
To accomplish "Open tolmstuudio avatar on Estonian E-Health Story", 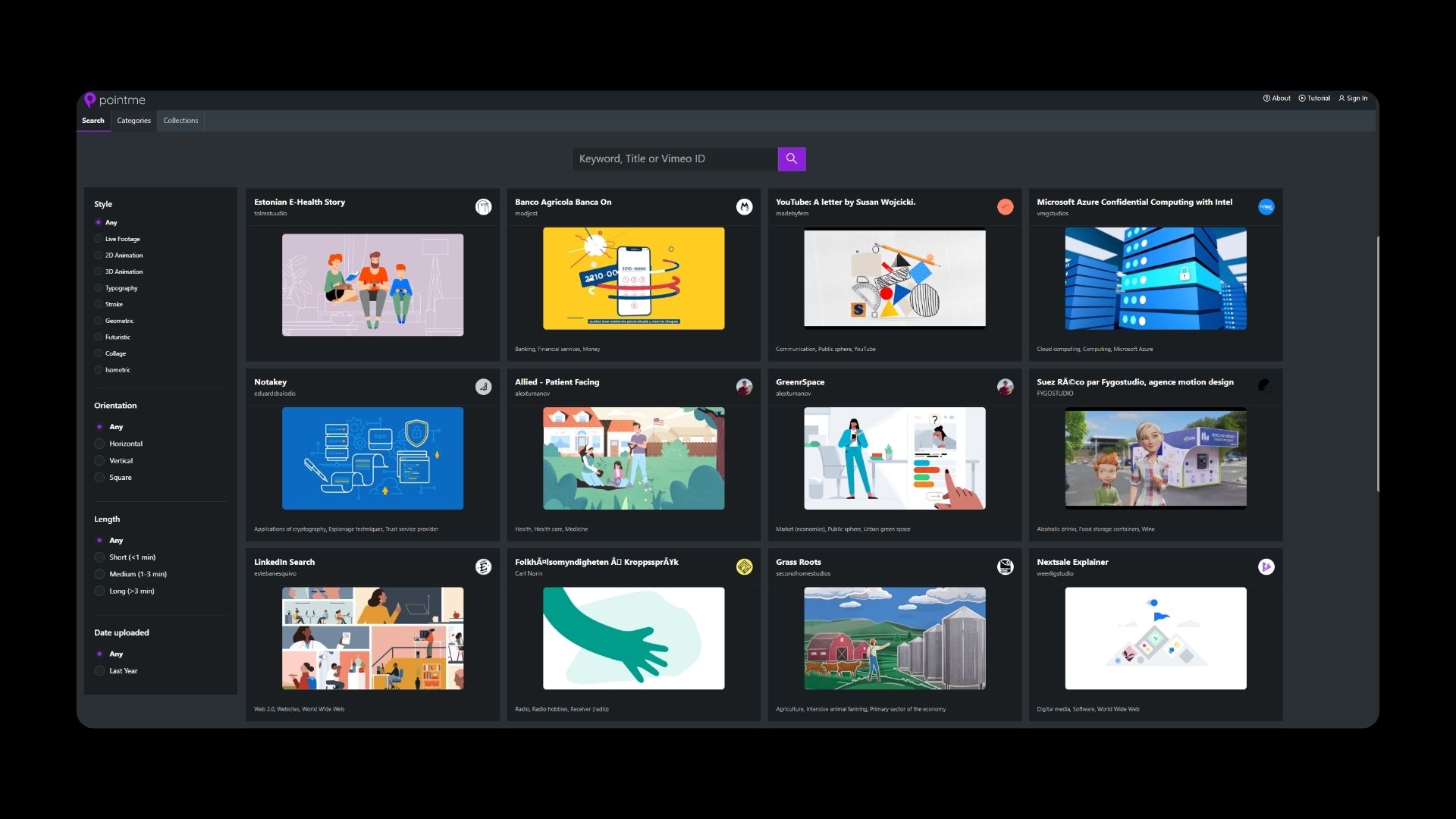I will pyautogui.click(x=483, y=207).
